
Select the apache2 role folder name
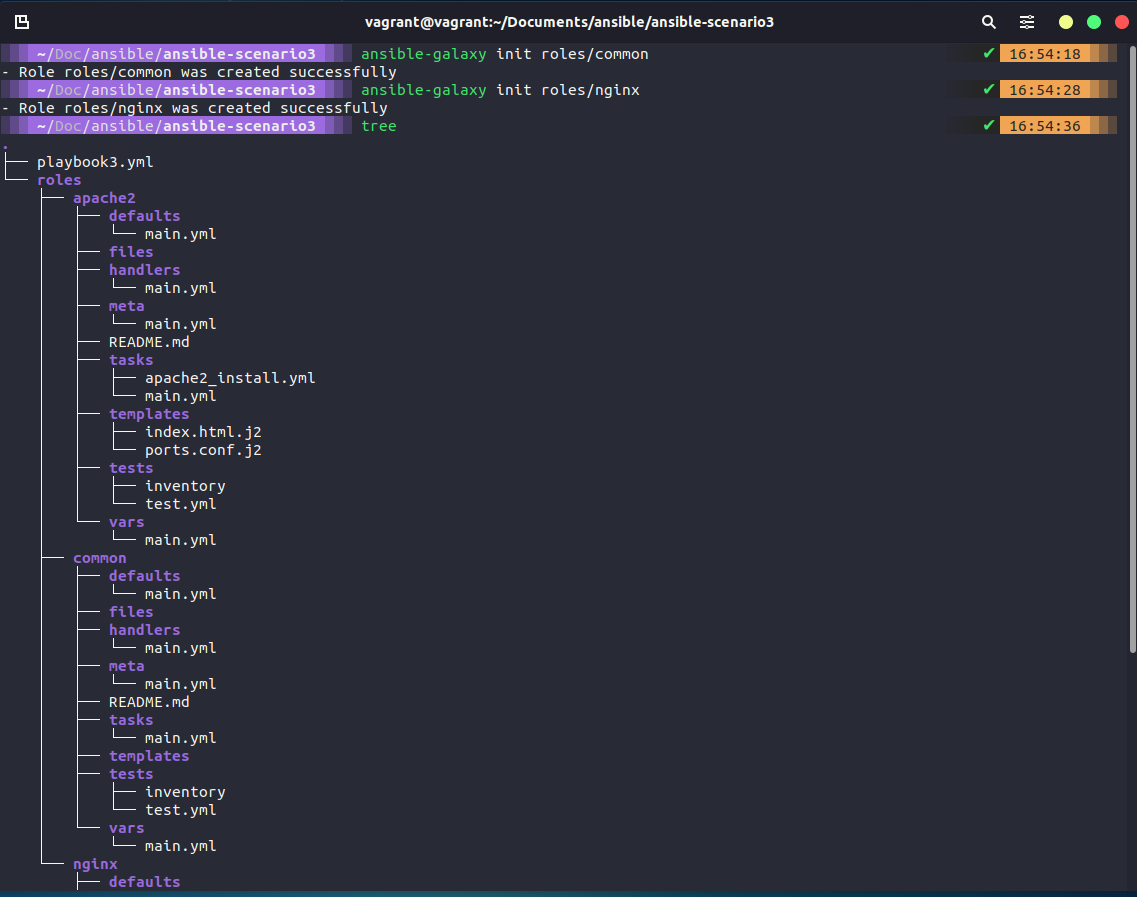click(104, 197)
